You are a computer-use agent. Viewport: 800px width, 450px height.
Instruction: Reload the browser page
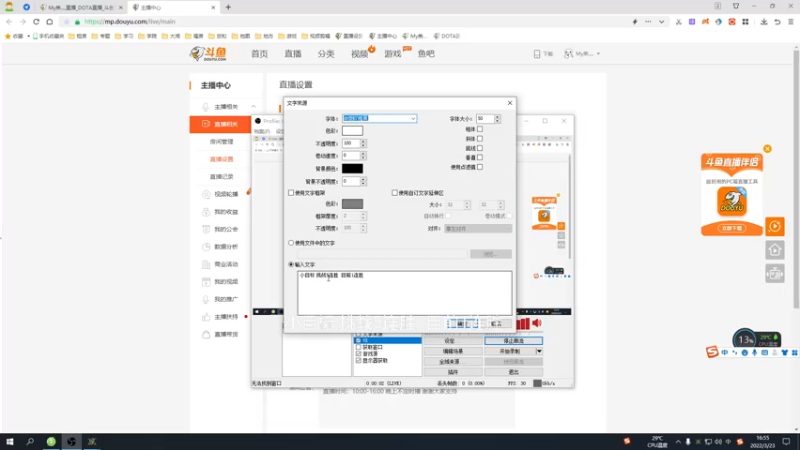[x=36, y=21]
